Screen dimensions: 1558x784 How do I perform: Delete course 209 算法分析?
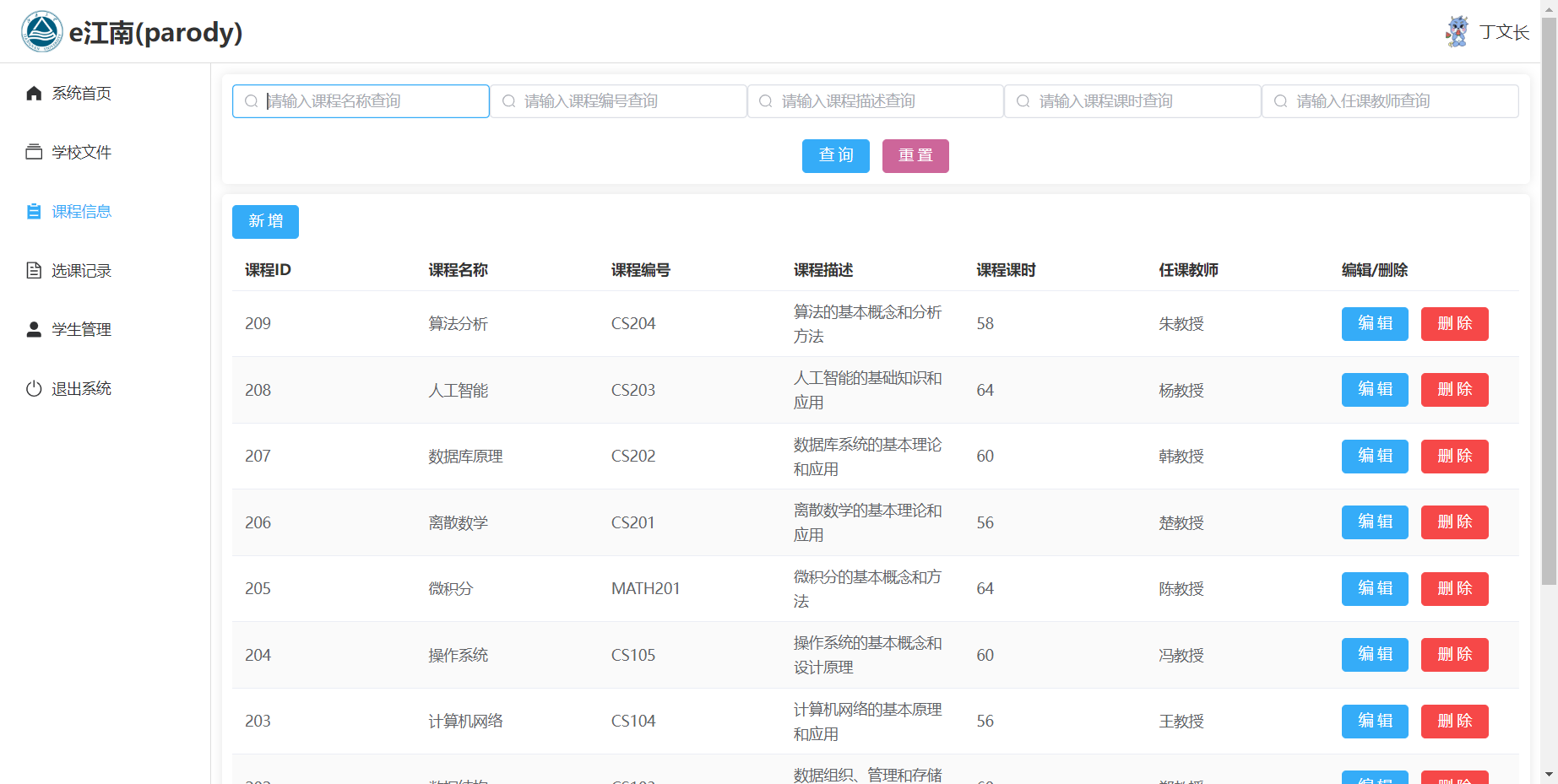(x=1454, y=324)
